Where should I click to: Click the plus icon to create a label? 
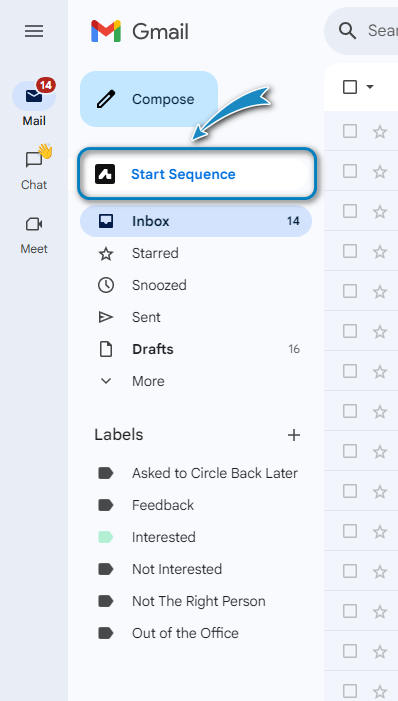(294, 435)
